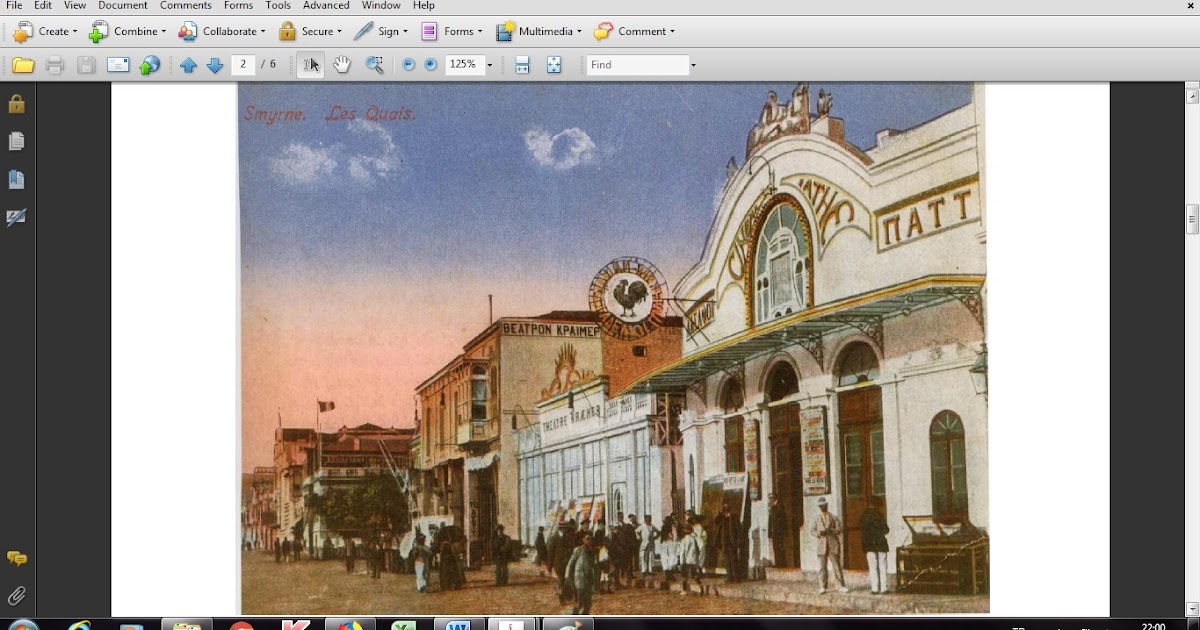Click the Zoom In plus button
Viewport: 1200px width, 630px height.
point(431,65)
